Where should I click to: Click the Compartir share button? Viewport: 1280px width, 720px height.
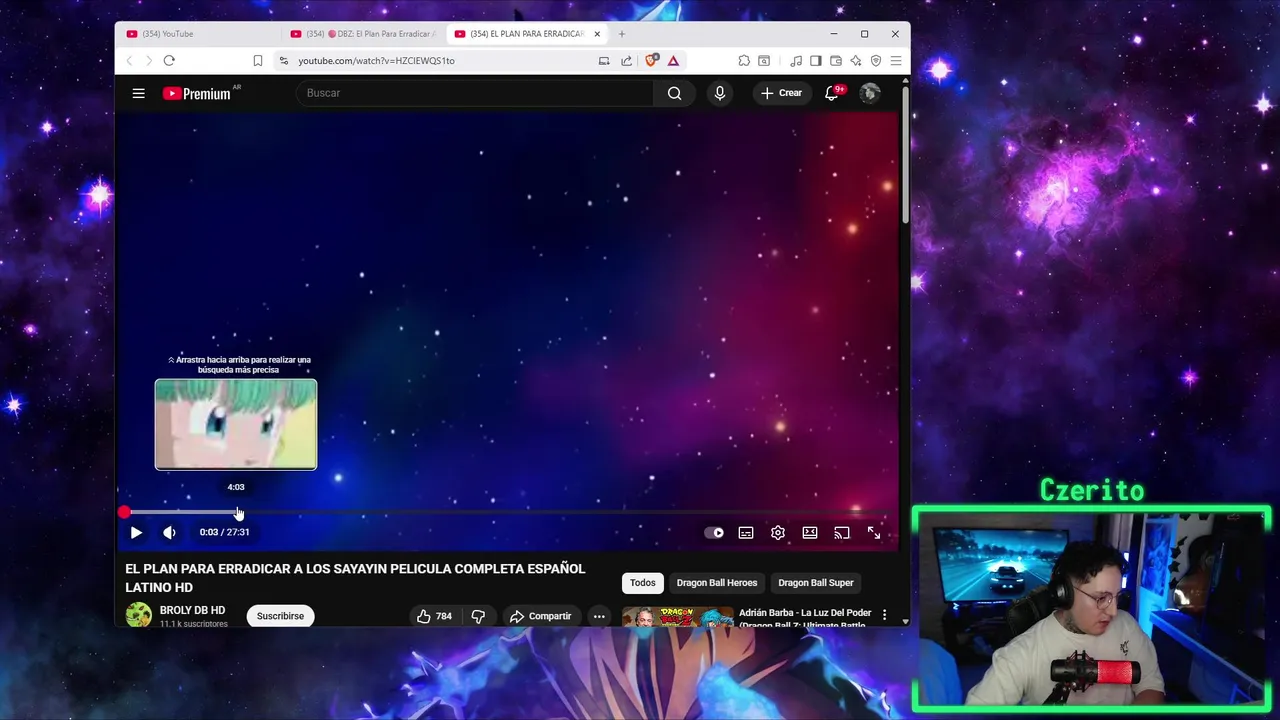click(540, 616)
